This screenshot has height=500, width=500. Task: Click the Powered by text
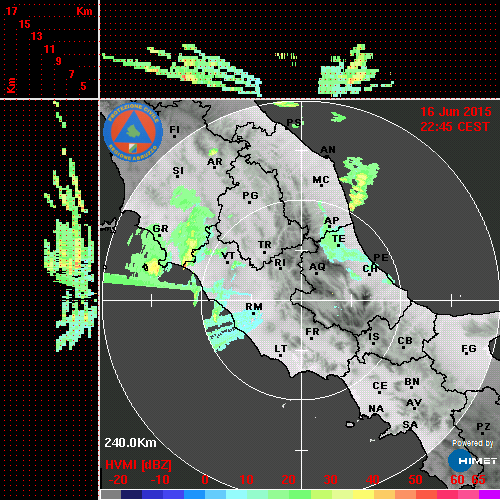[x=473, y=443]
